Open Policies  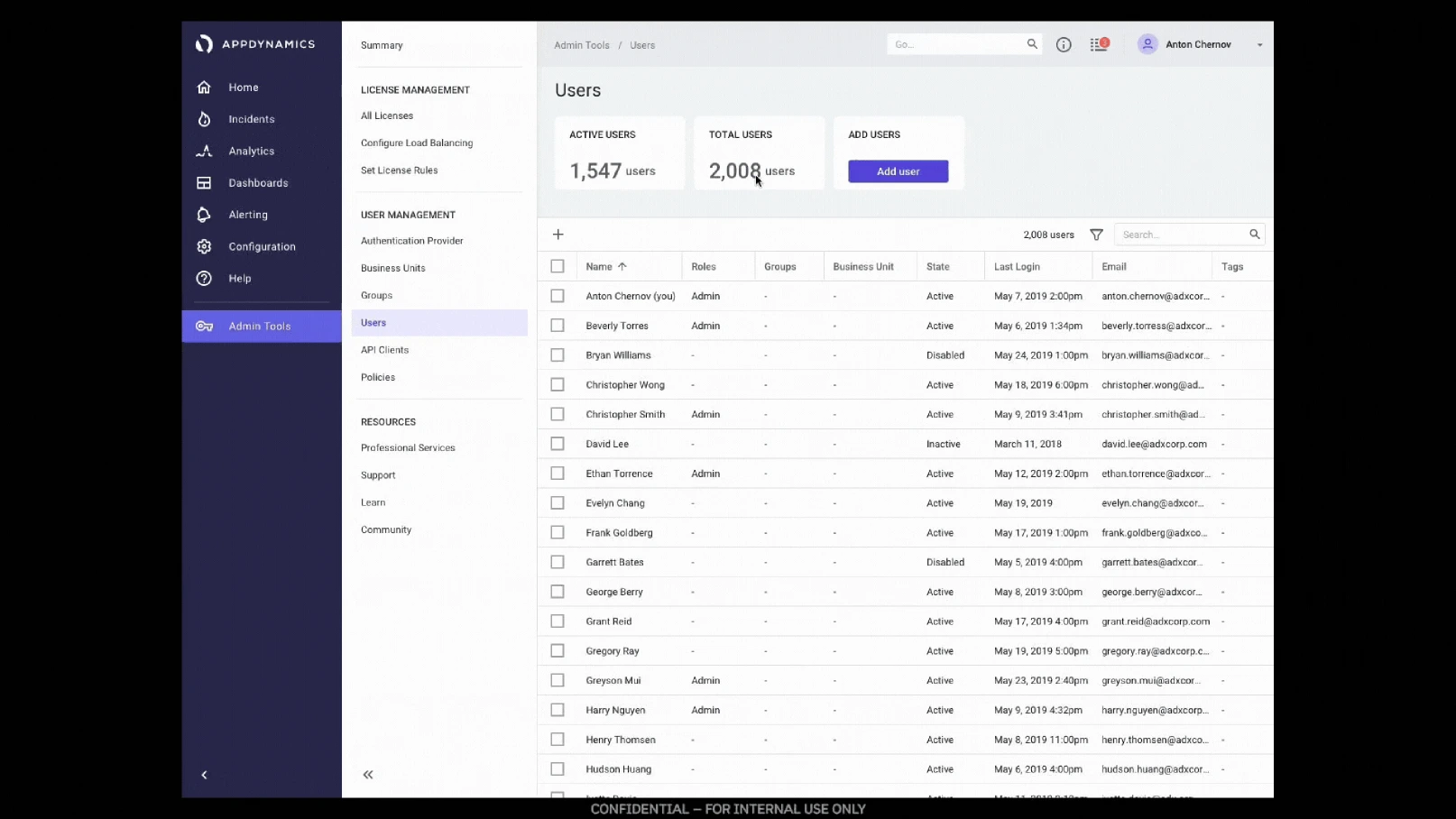tap(378, 377)
